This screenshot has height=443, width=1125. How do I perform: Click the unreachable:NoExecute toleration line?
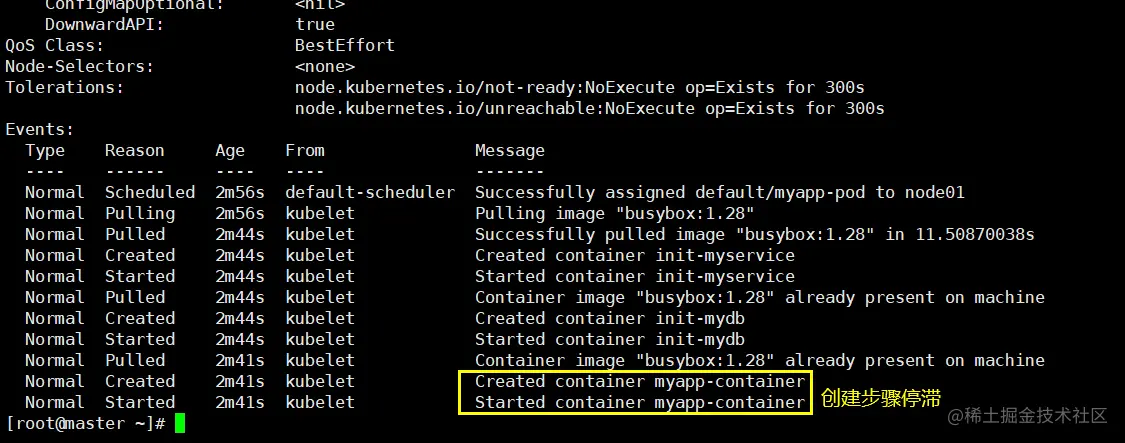click(x=589, y=108)
